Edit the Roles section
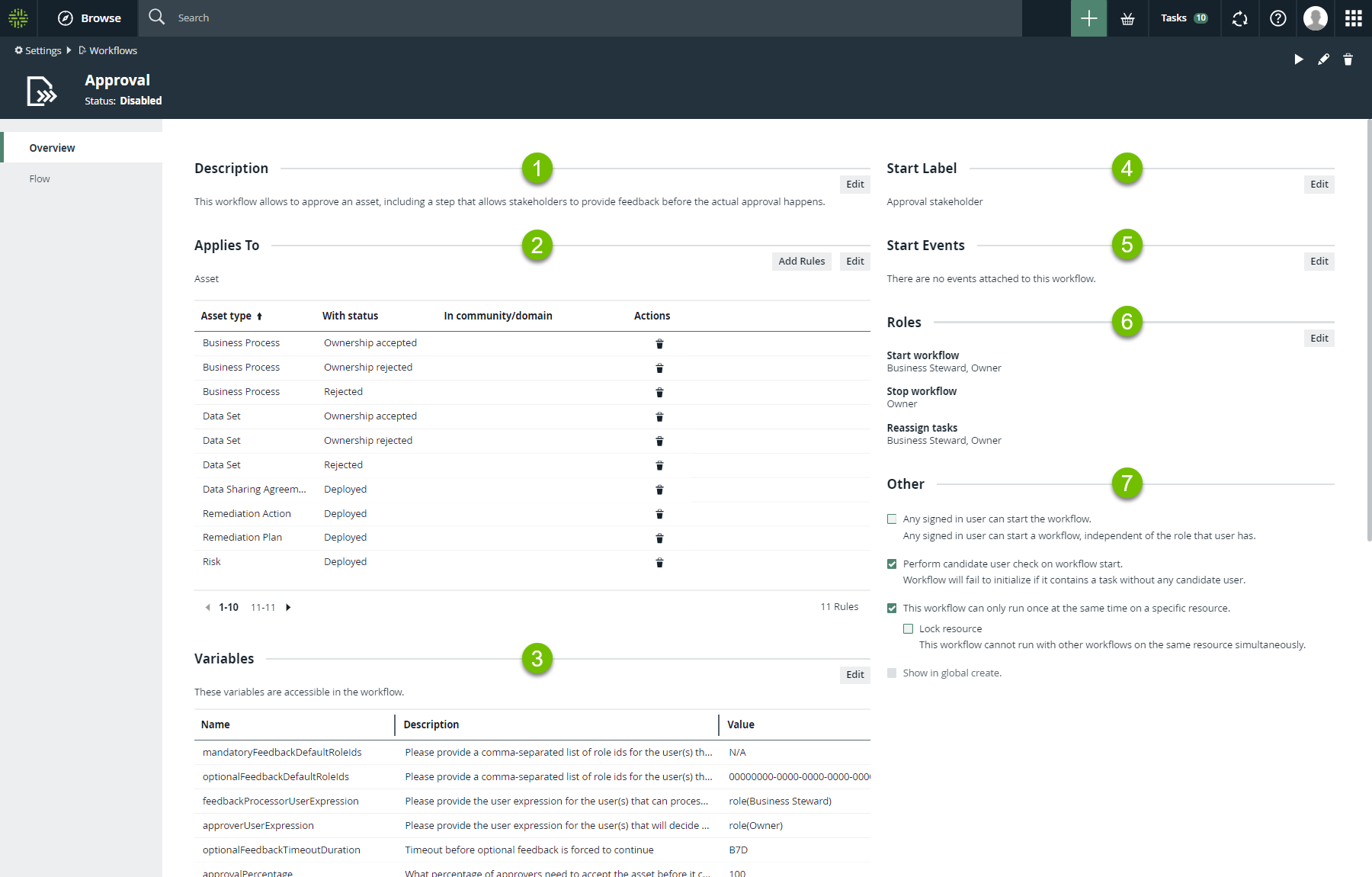The width and height of the screenshot is (1372, 877). [1319, 339]
